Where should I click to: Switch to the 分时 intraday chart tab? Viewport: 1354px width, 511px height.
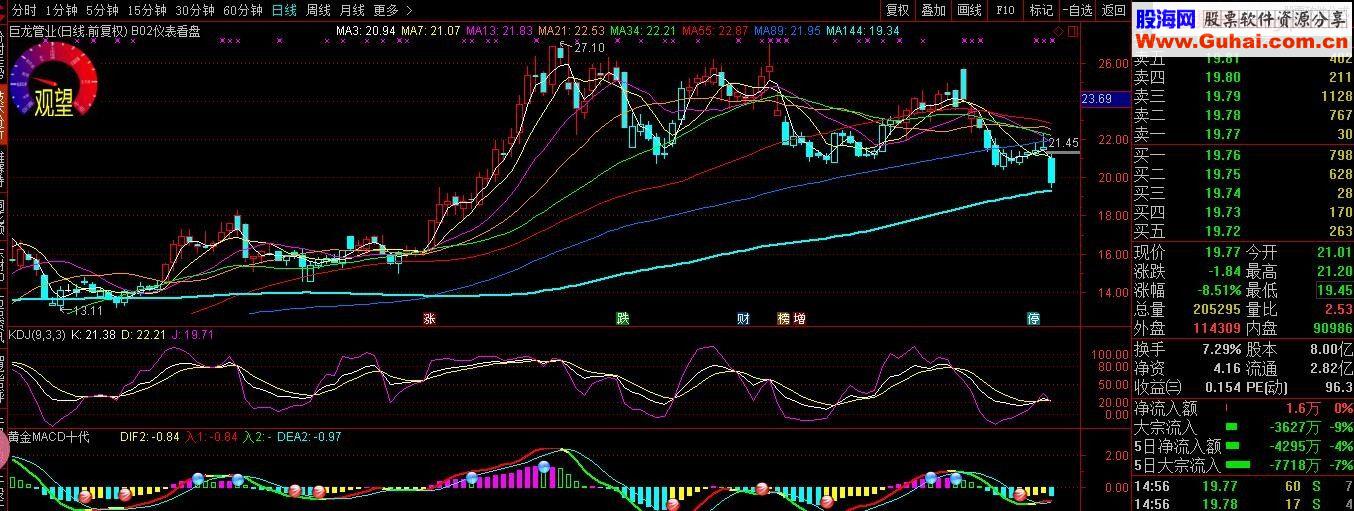click(x=23, y=10)
